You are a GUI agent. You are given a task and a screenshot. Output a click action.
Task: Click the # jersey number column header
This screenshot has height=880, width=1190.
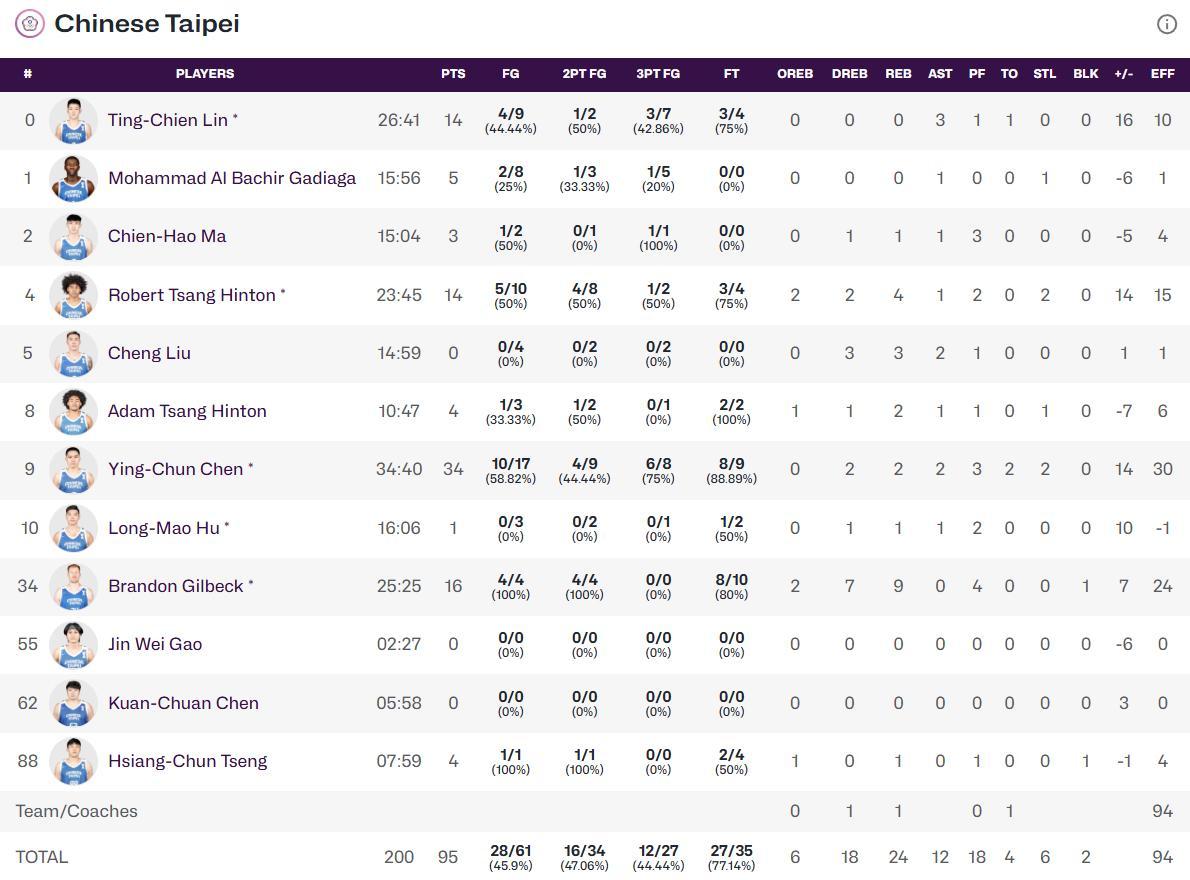[28, 74]
